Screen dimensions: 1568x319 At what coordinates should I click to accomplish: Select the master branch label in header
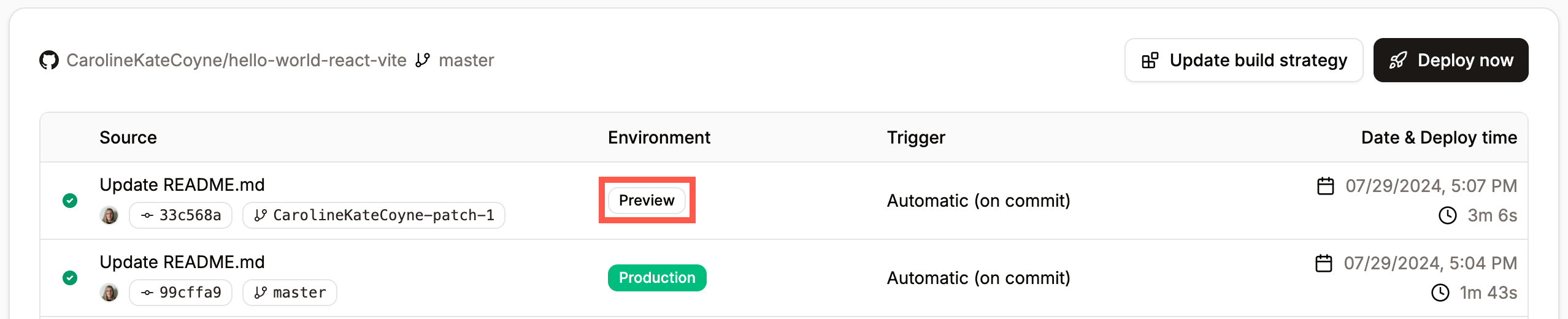point(466,60)
